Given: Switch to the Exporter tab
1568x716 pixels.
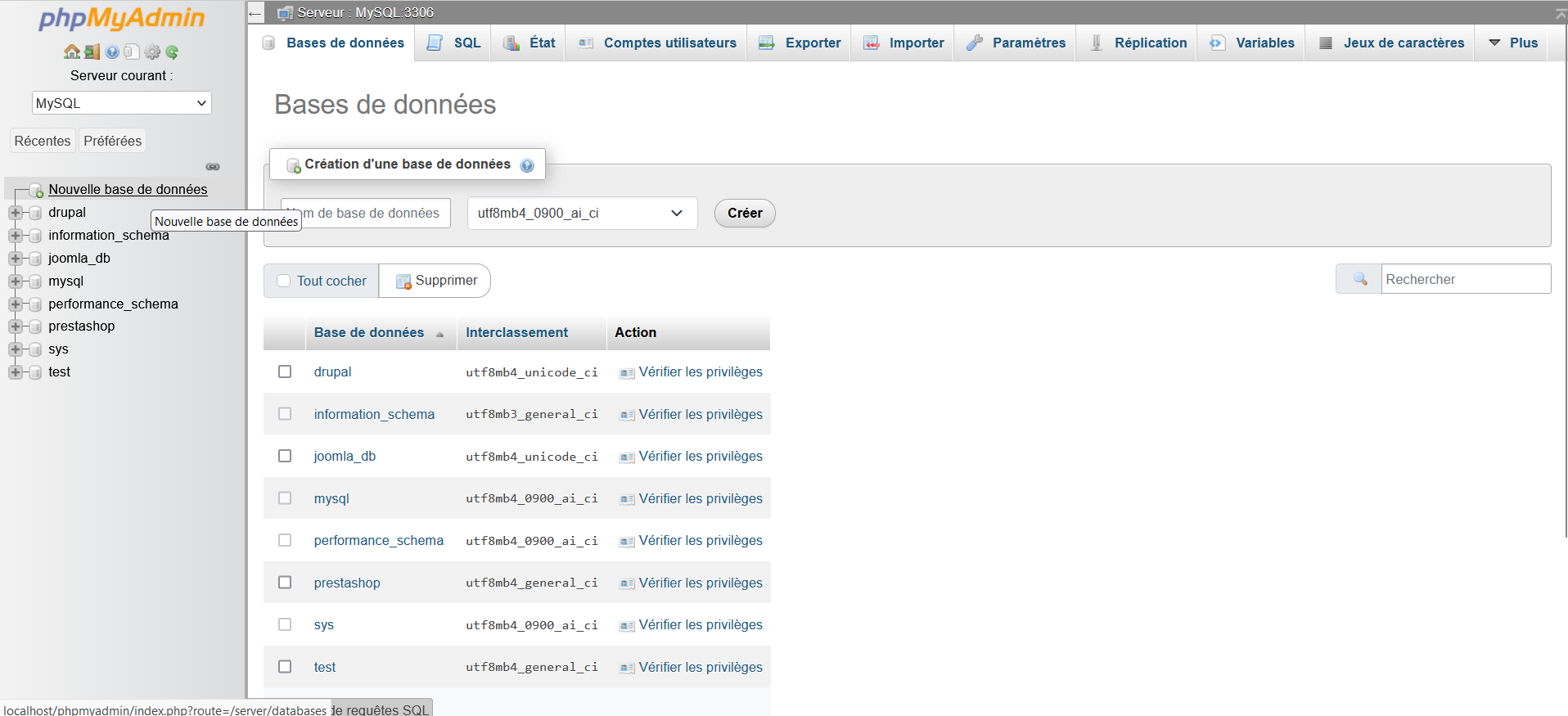Looking at the screenshot, I should [799, 43].
